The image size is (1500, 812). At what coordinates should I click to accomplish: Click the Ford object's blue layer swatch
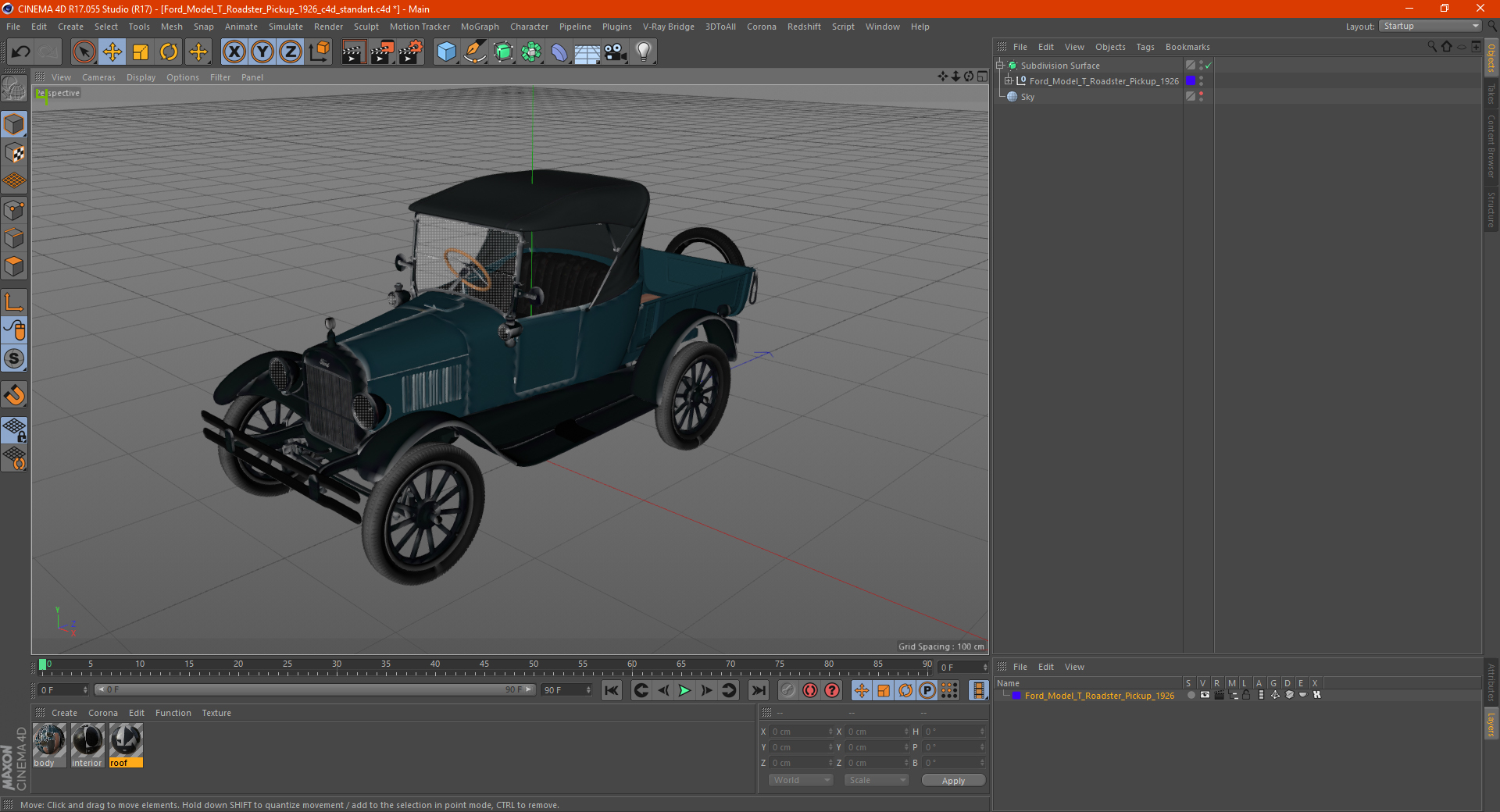[x=1191, y=81]
